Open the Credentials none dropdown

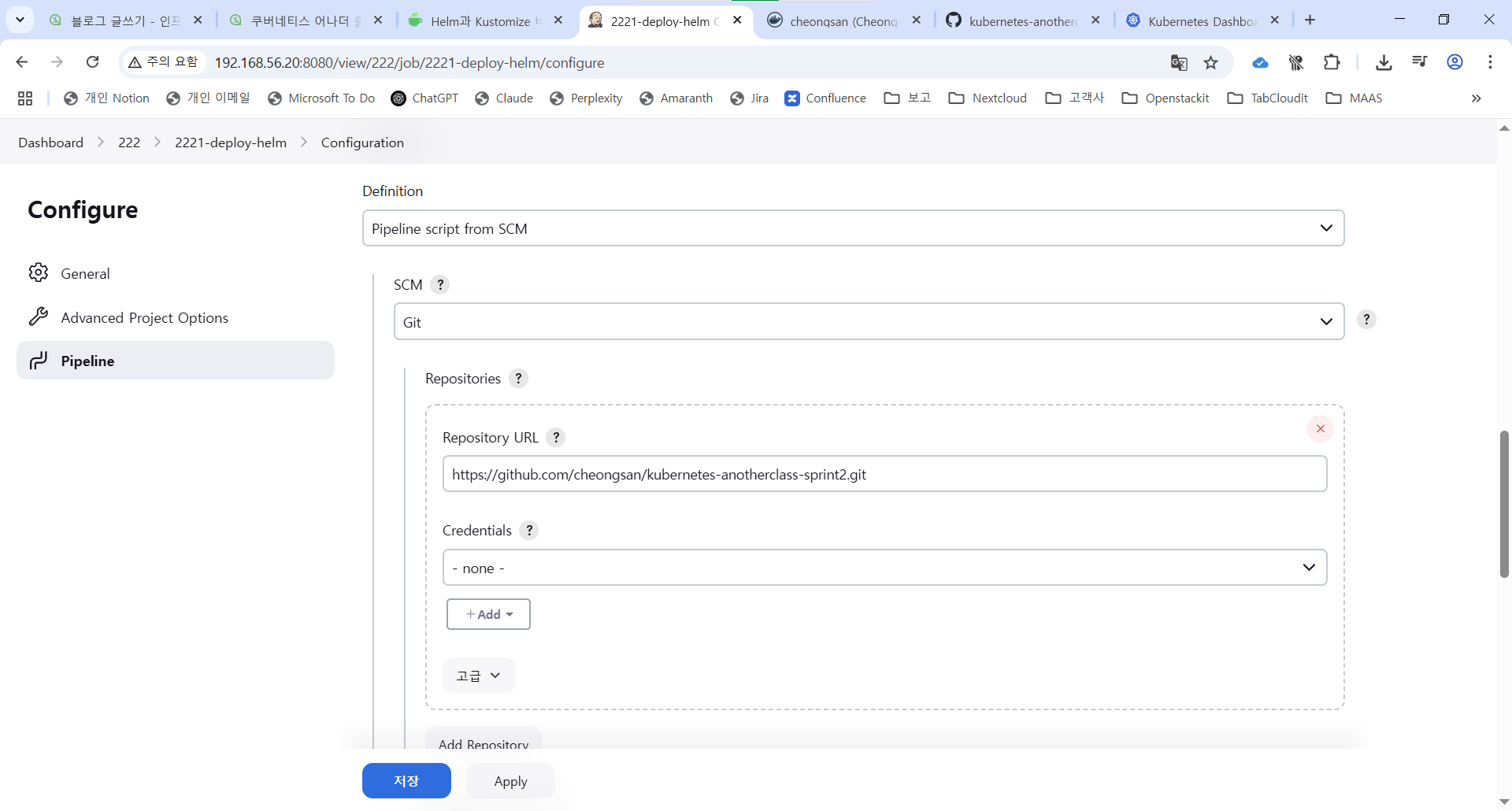click(x=884, y=568)
